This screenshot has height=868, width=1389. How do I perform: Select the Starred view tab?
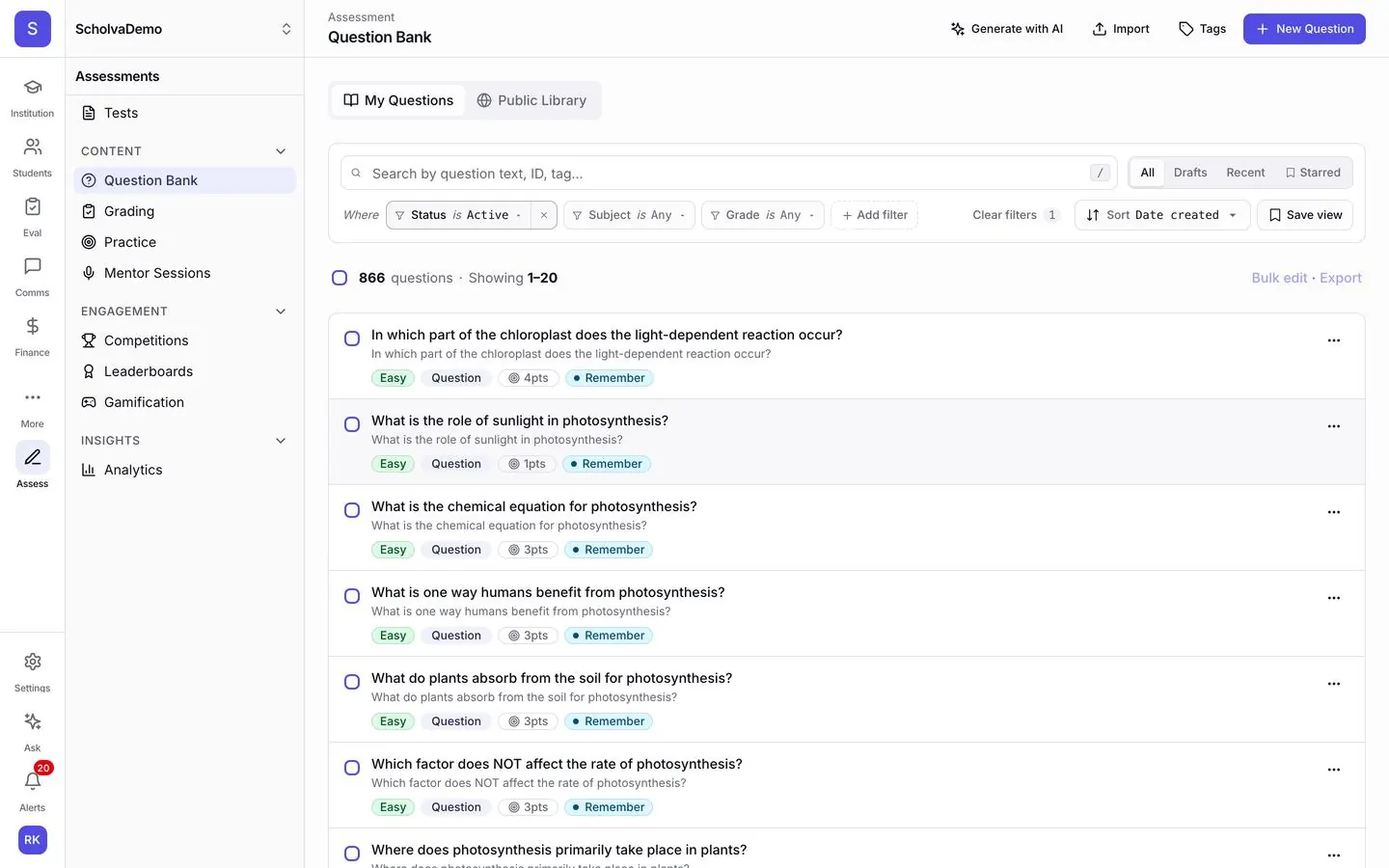tap(1313, 173)
